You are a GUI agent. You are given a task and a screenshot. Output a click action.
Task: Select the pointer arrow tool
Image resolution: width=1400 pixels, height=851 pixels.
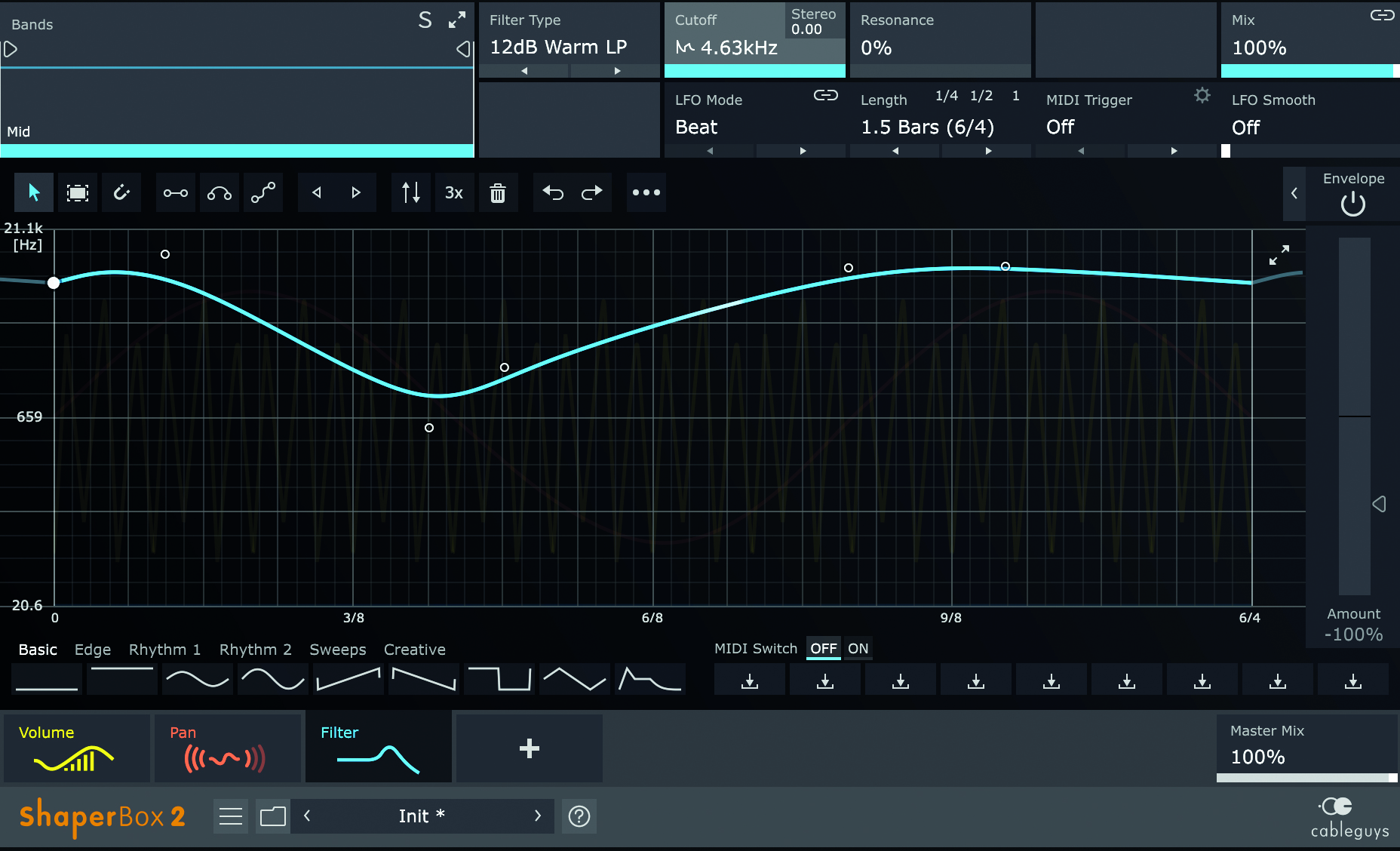point(34,192)
